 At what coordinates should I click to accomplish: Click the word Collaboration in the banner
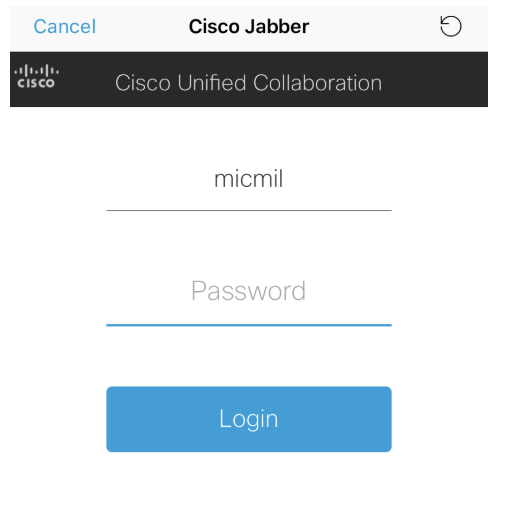coord(318,83)
